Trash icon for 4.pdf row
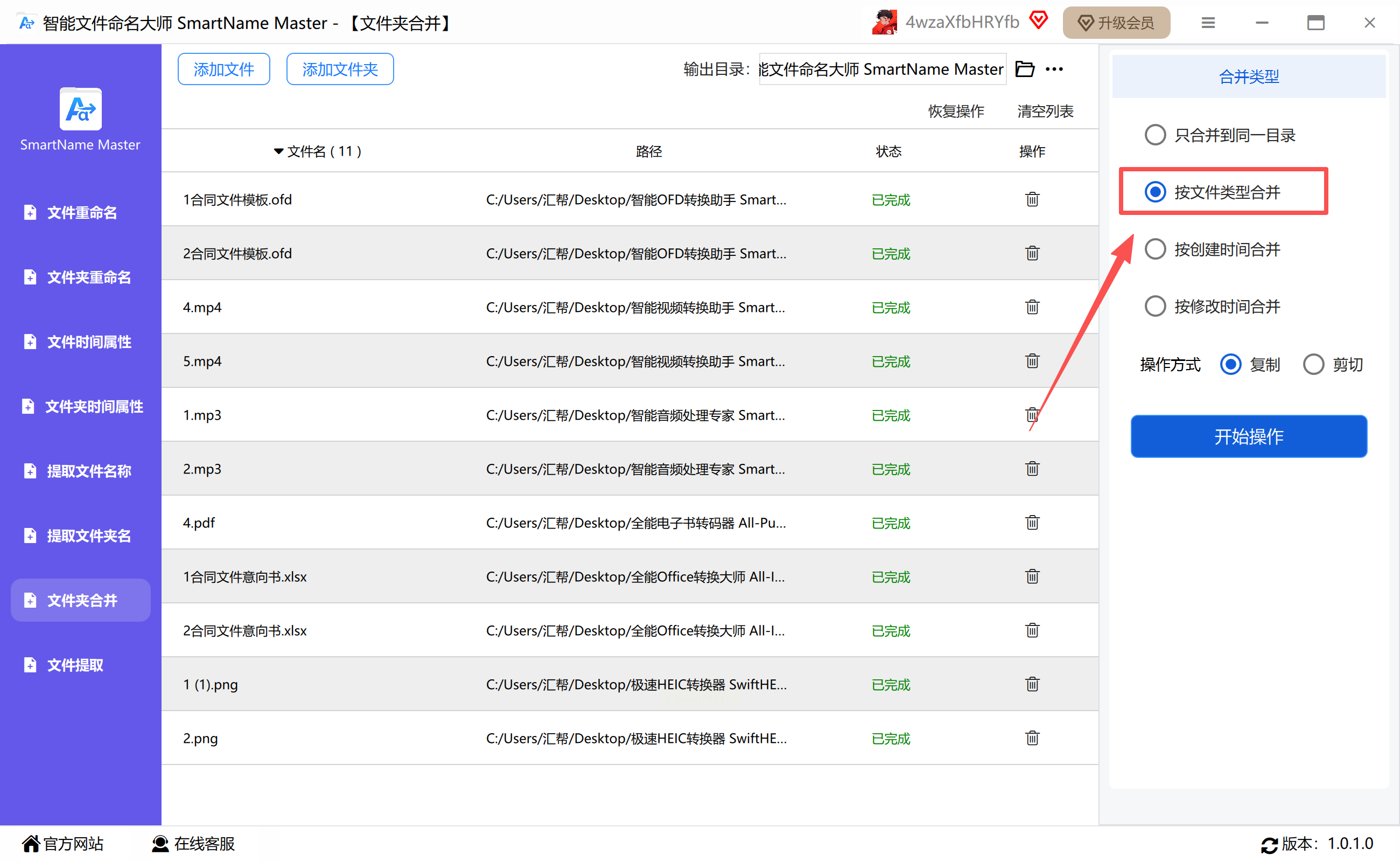1400x862 pixels. click(1032, 523)
